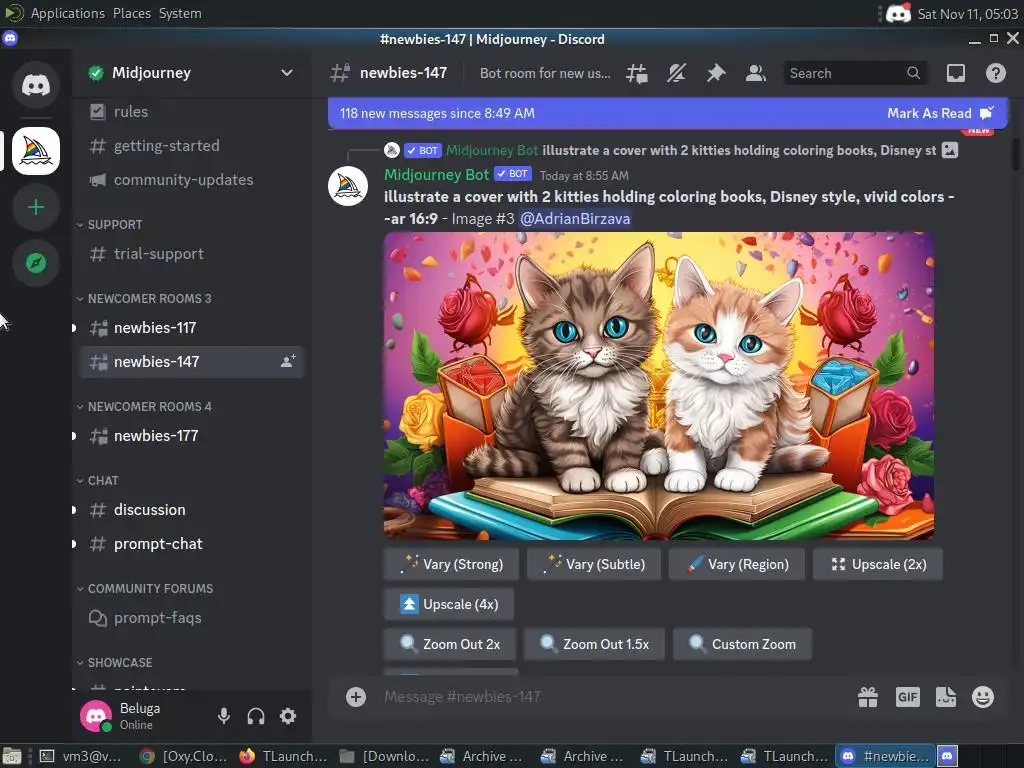1024x768 pixels.
Task: Add a server with the plus icon
Action: tap(36, 208)
